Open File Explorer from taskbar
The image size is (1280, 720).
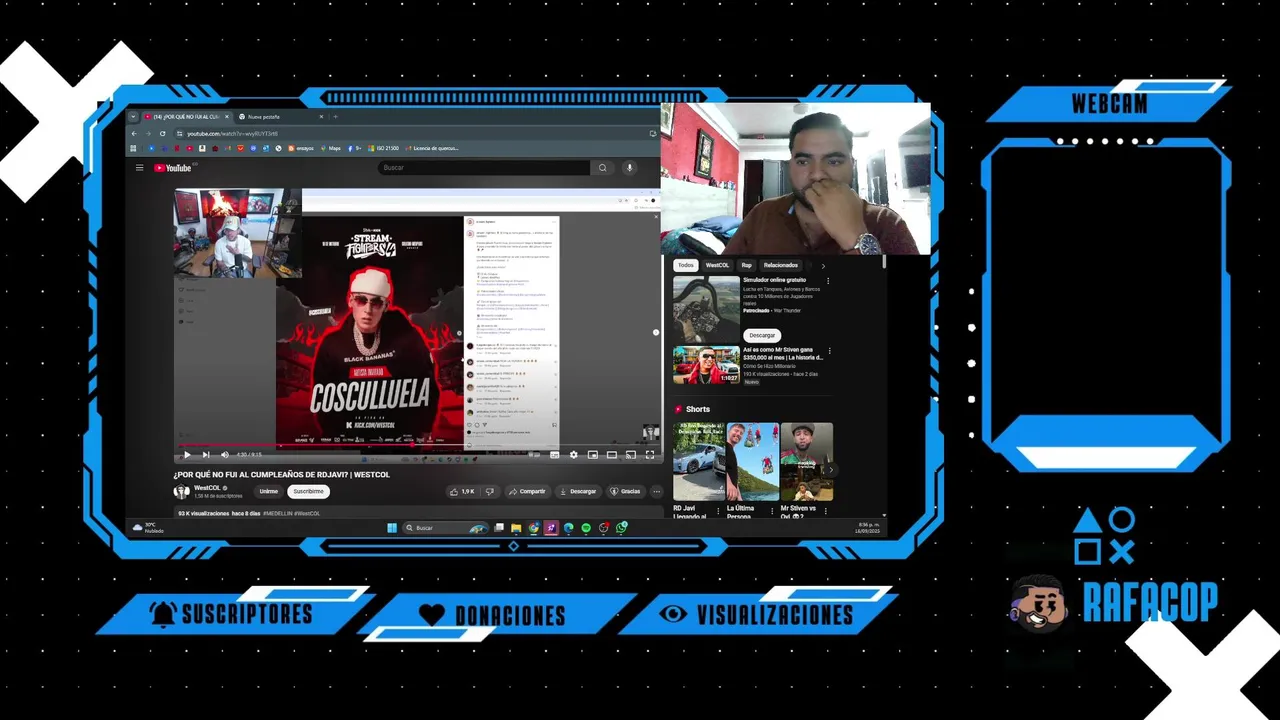(516, 528)
